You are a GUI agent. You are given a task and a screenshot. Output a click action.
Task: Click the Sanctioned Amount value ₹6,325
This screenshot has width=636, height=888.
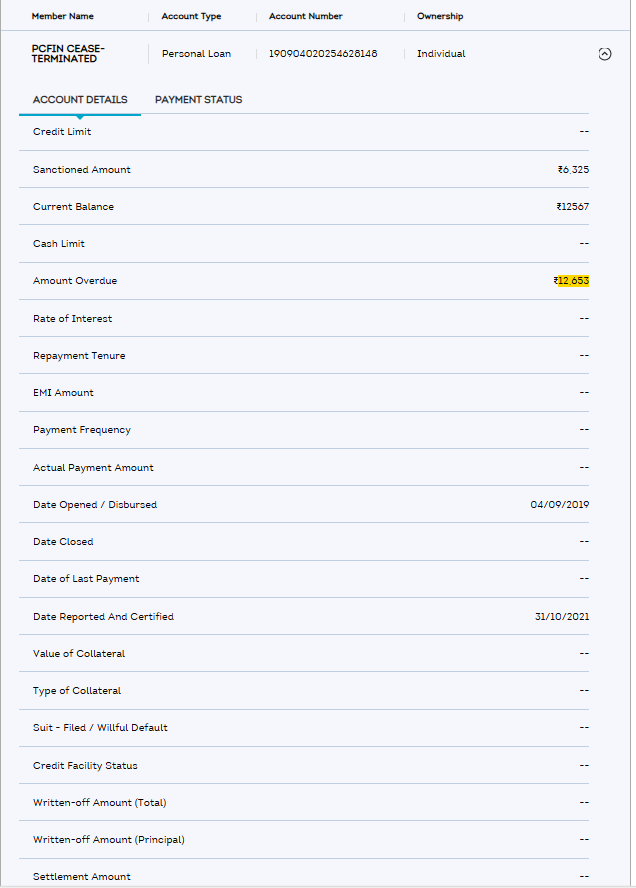tap(573, 170)
